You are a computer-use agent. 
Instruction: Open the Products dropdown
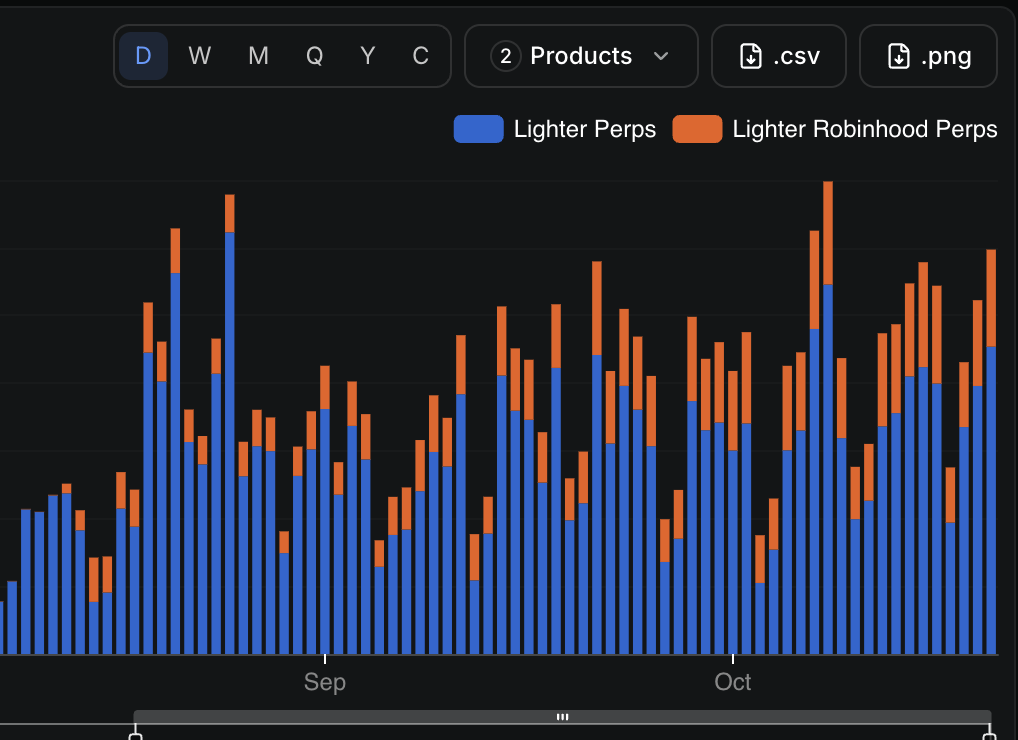(581, 56)
